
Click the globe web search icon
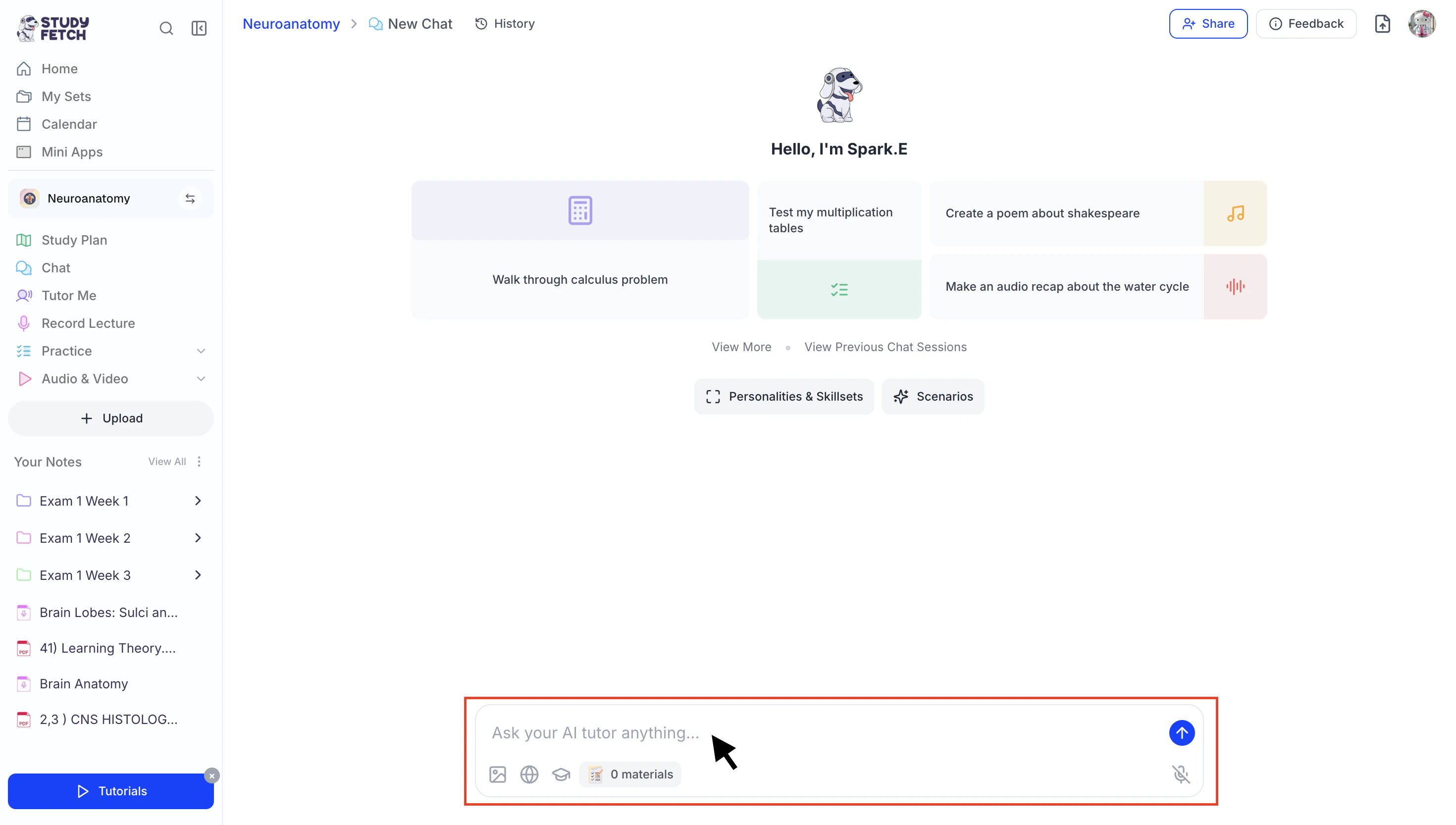click(529, 774)
